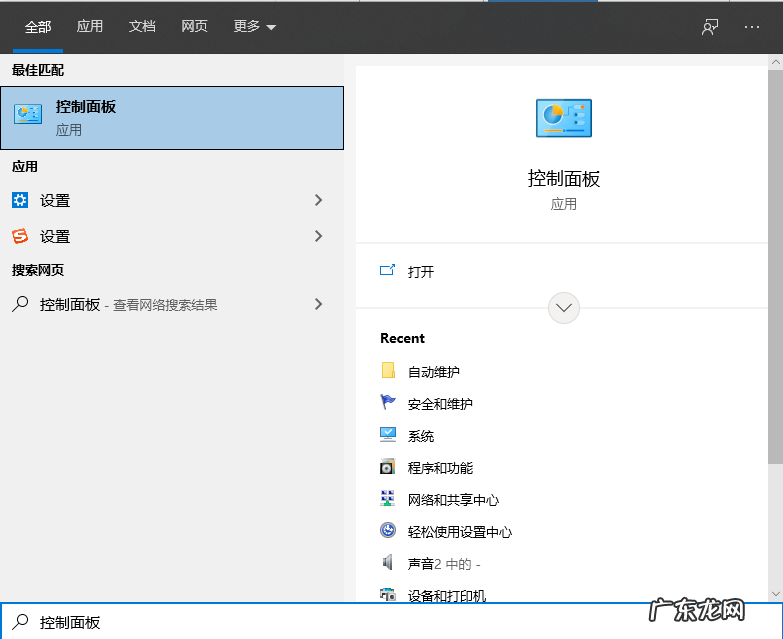Click the orange Sogou Settings icon

(20, 236)
